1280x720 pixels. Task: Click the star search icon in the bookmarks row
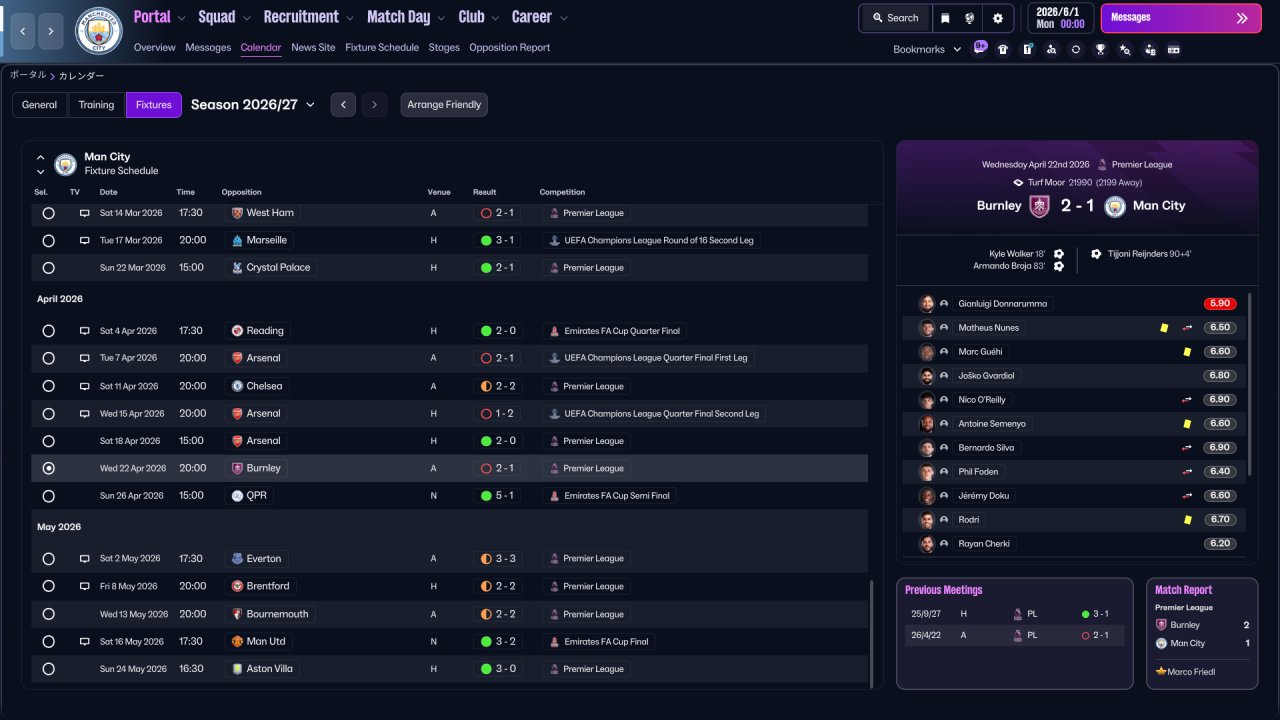[1125, 49]
